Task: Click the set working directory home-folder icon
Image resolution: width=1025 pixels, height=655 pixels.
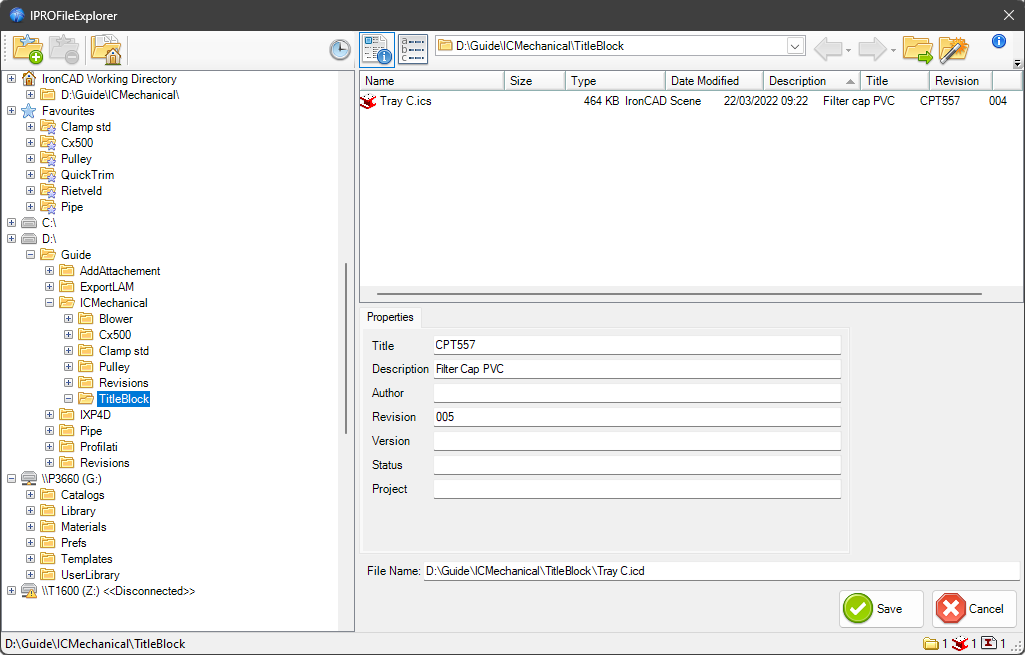Action: (x=106, y=48)
